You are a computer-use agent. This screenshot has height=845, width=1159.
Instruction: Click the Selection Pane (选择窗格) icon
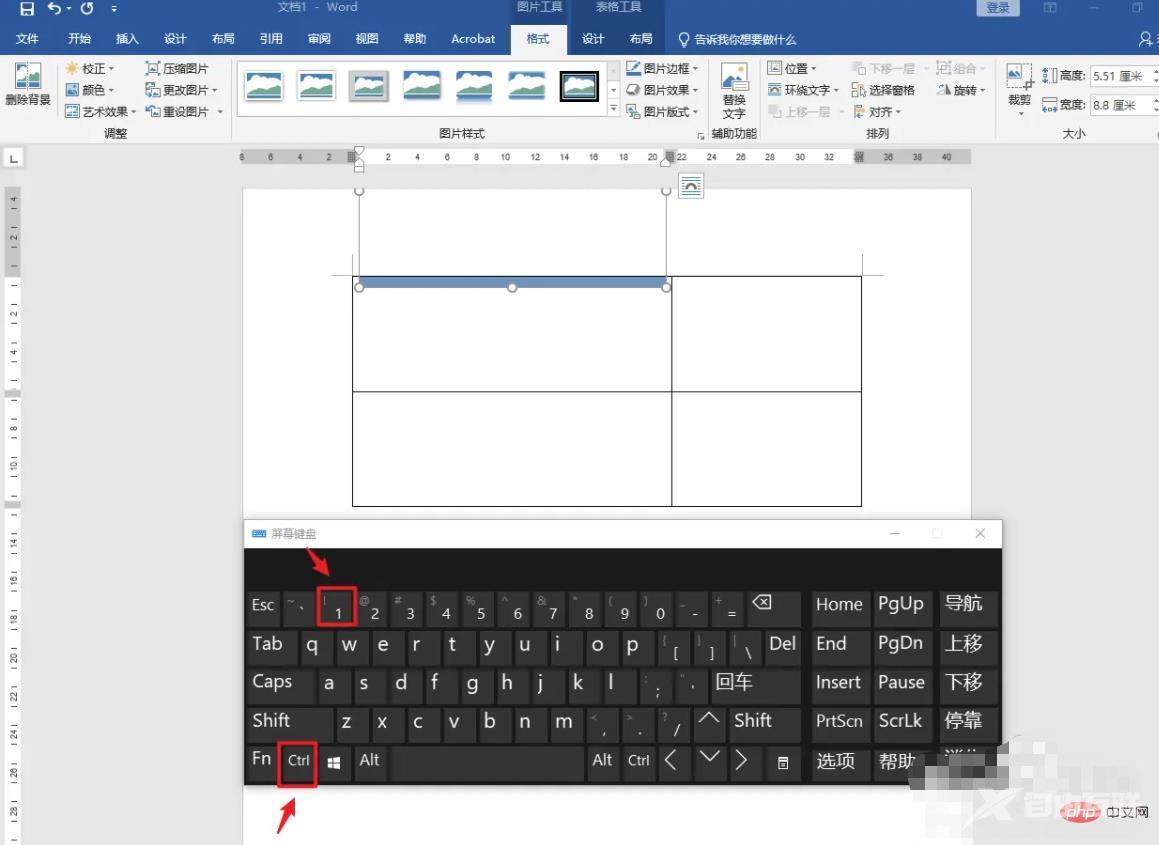click(859, 90)
